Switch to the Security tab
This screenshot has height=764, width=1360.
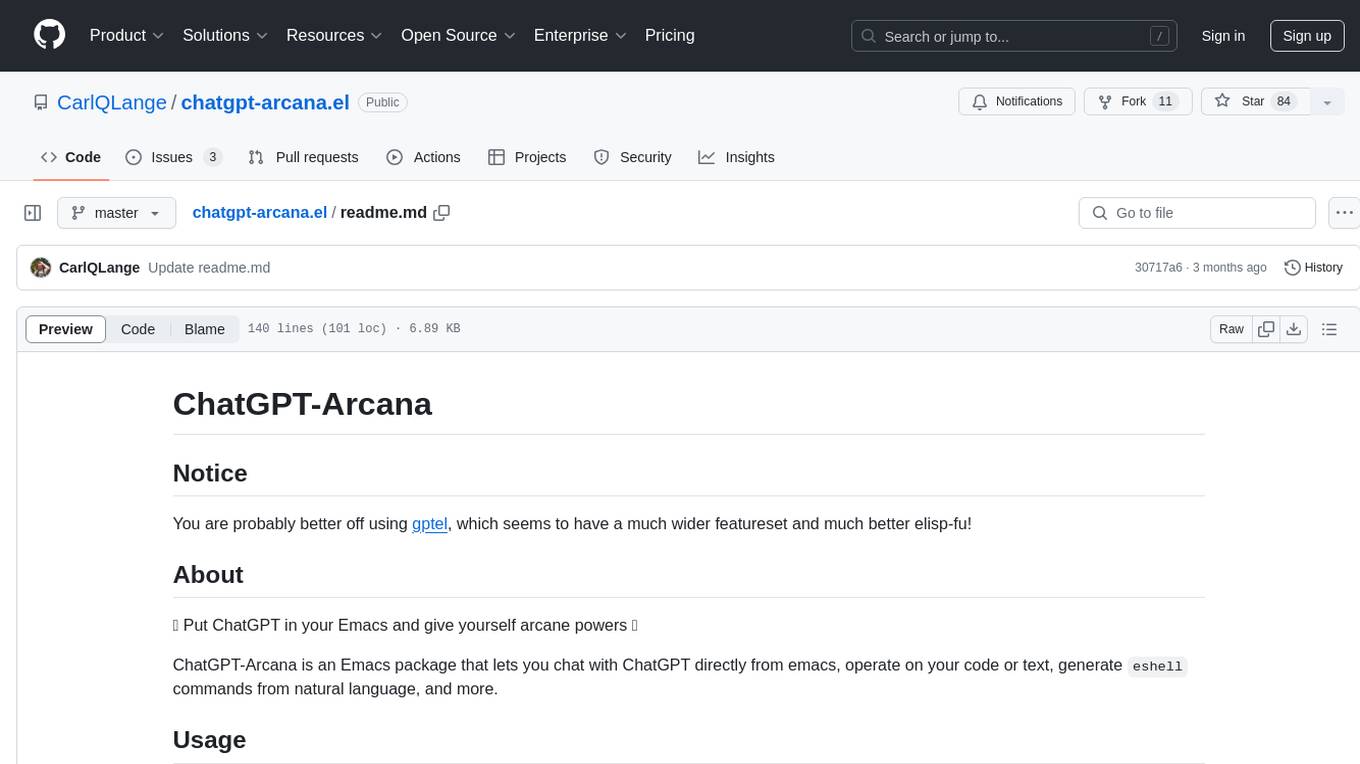point(632,157)
